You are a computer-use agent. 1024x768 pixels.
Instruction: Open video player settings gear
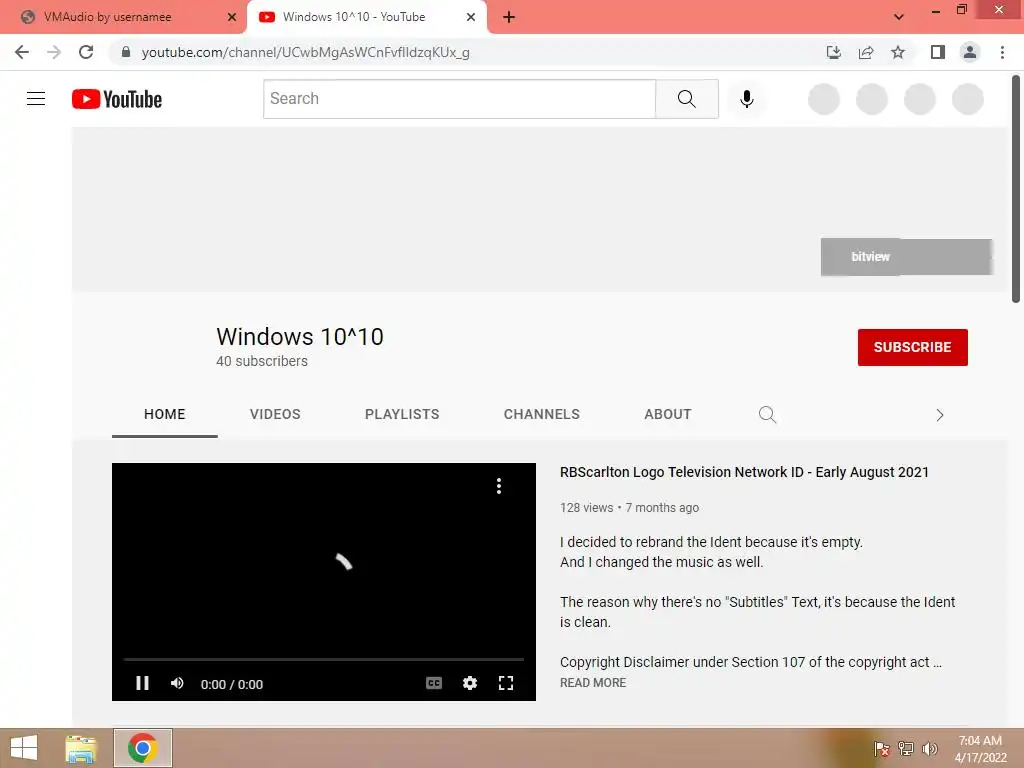pos(470,683)
